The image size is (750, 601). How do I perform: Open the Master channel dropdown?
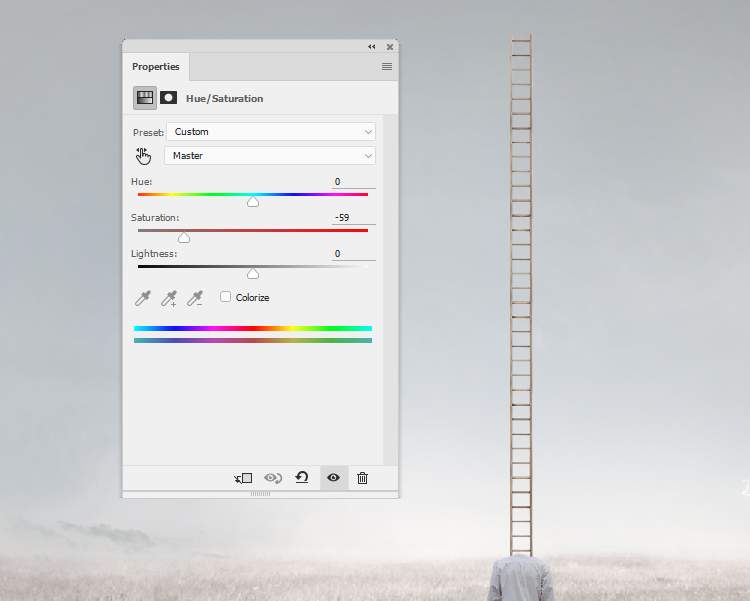[x=270, y=156]
